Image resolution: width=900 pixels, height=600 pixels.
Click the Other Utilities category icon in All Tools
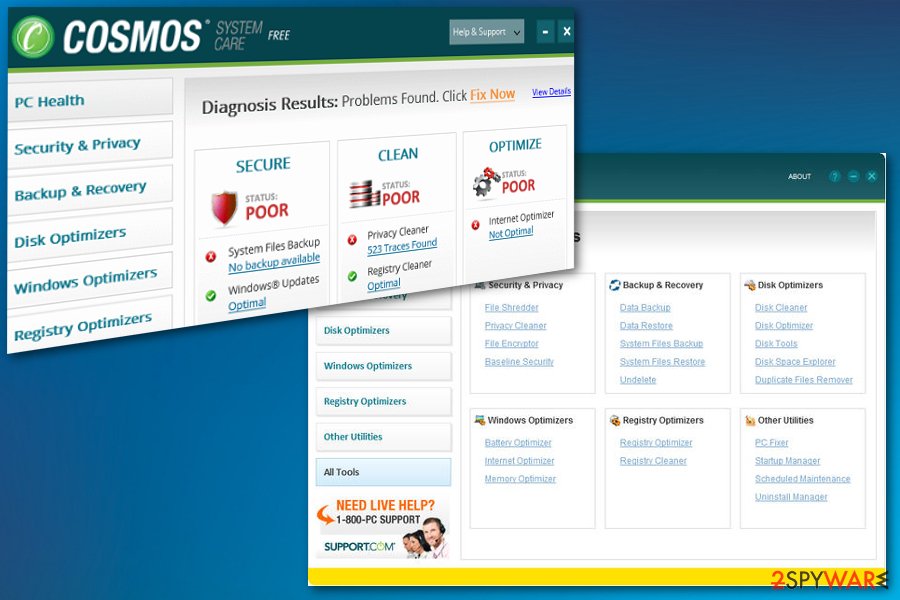coord(750,420)
